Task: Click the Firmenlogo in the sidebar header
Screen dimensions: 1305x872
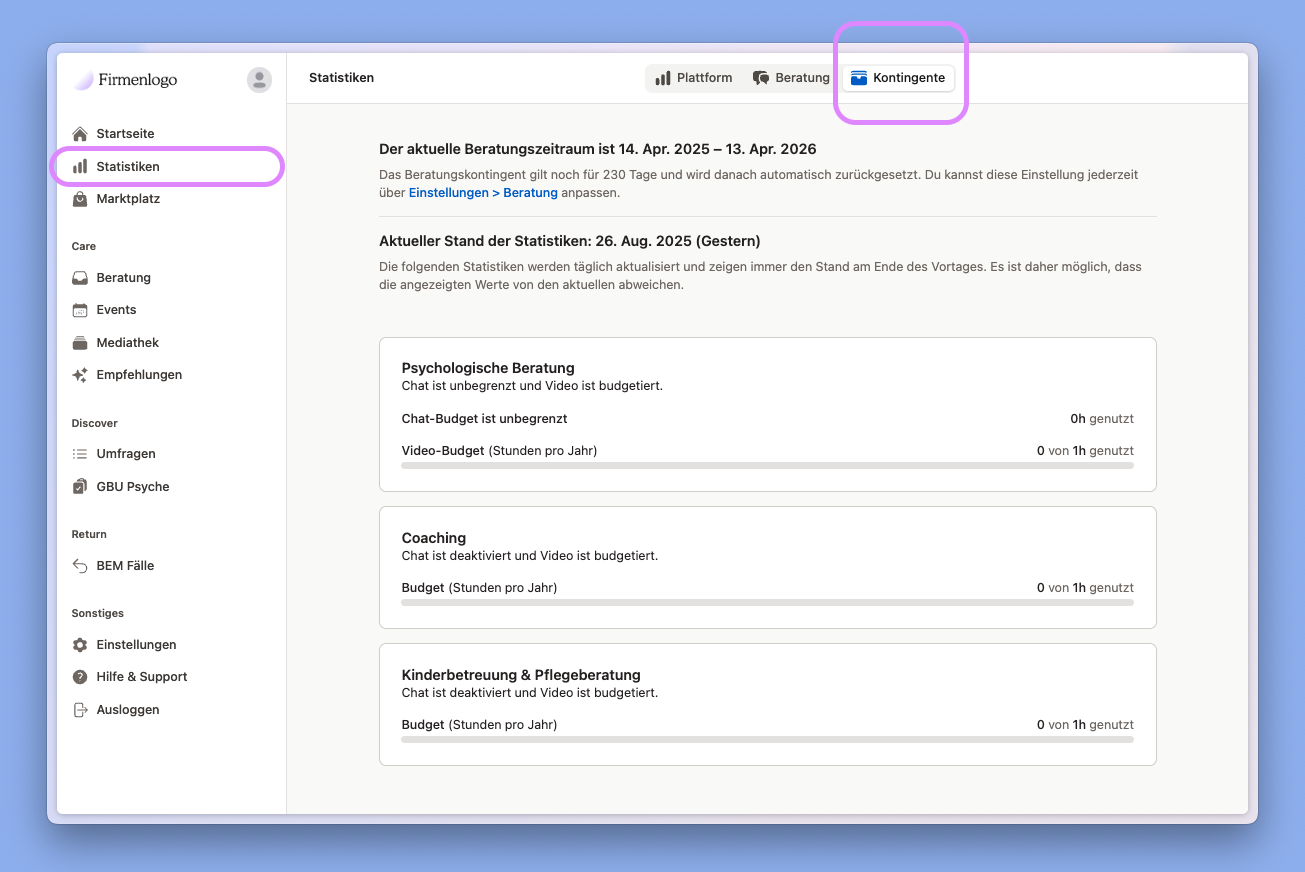Action: (x=126, y=80)
